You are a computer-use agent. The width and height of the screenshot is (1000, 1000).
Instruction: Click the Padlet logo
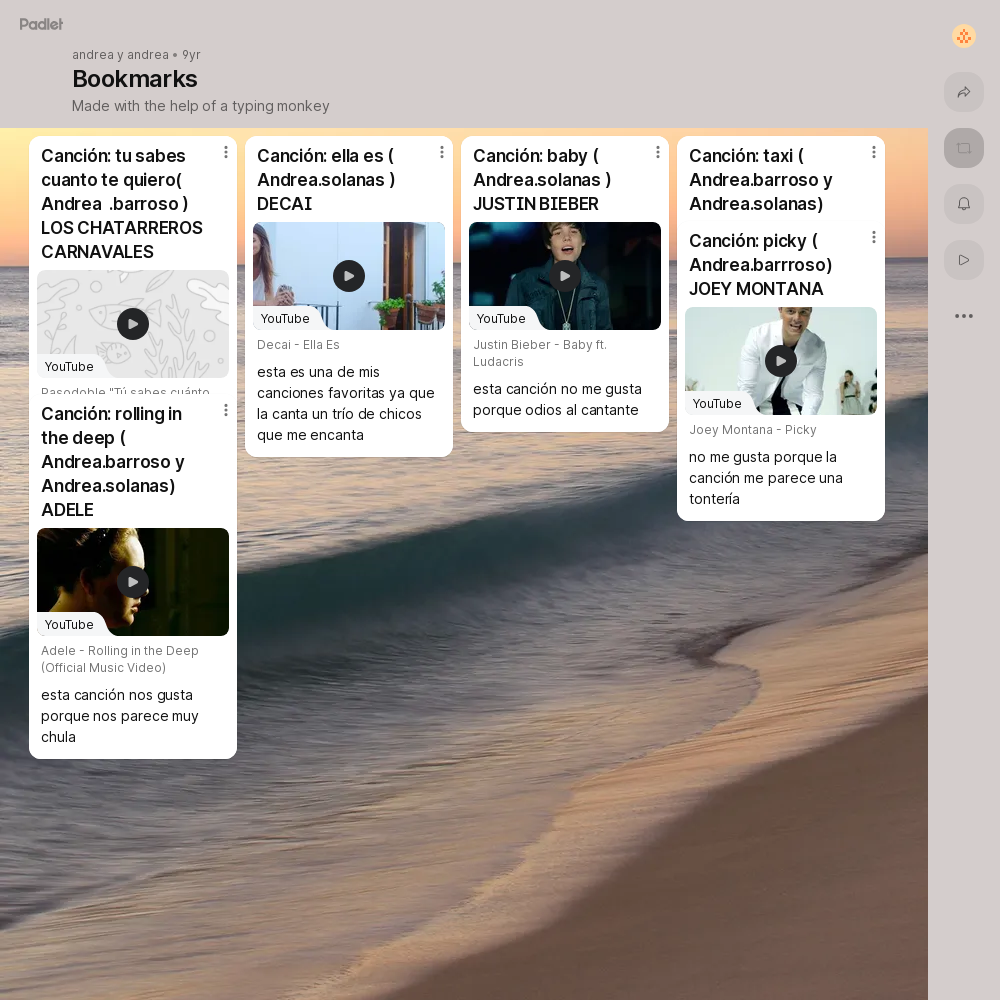click(x=41, y=24)
